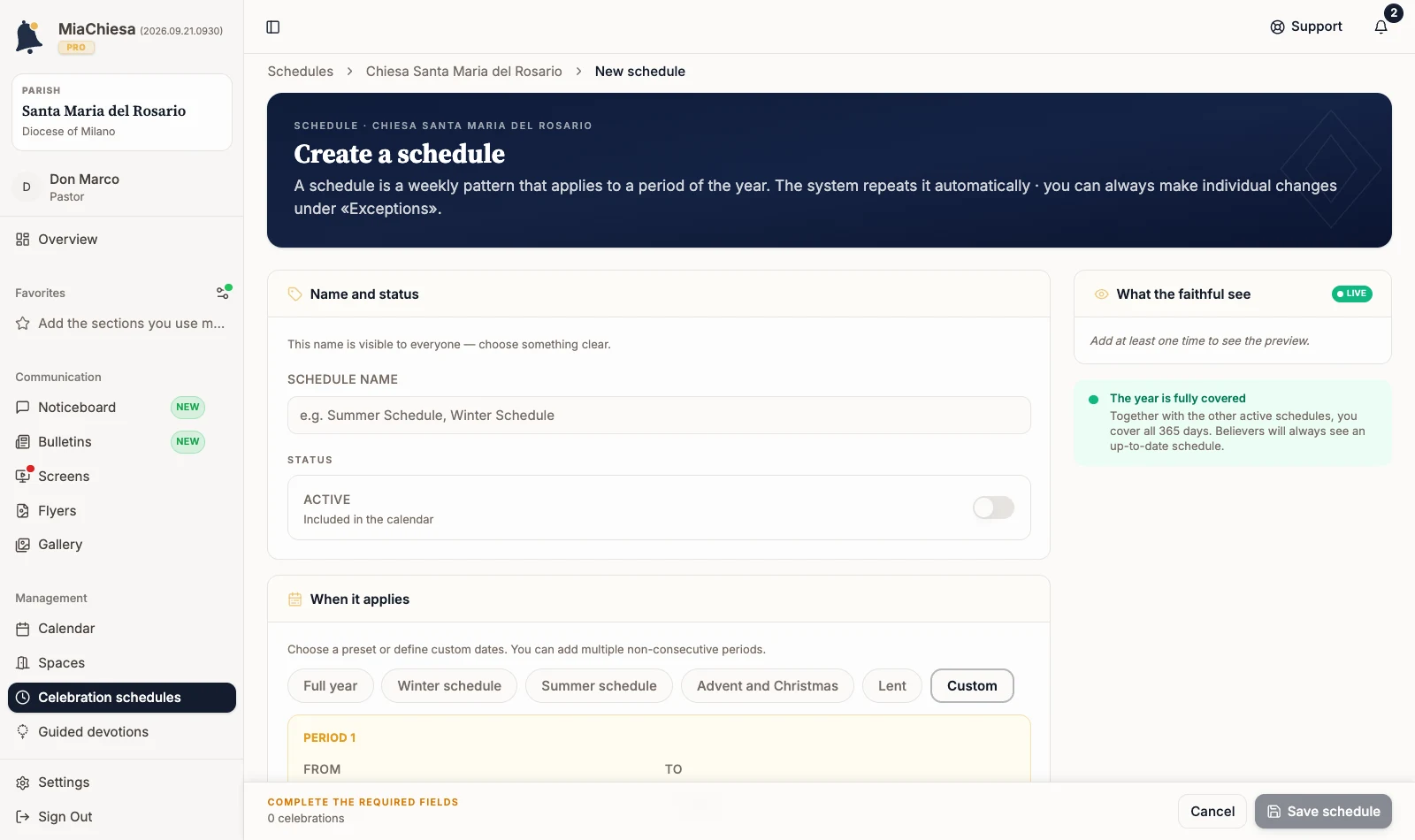
Task: Click the Flyers document icon
Action: pyautogui.click(x=23, y=511)
